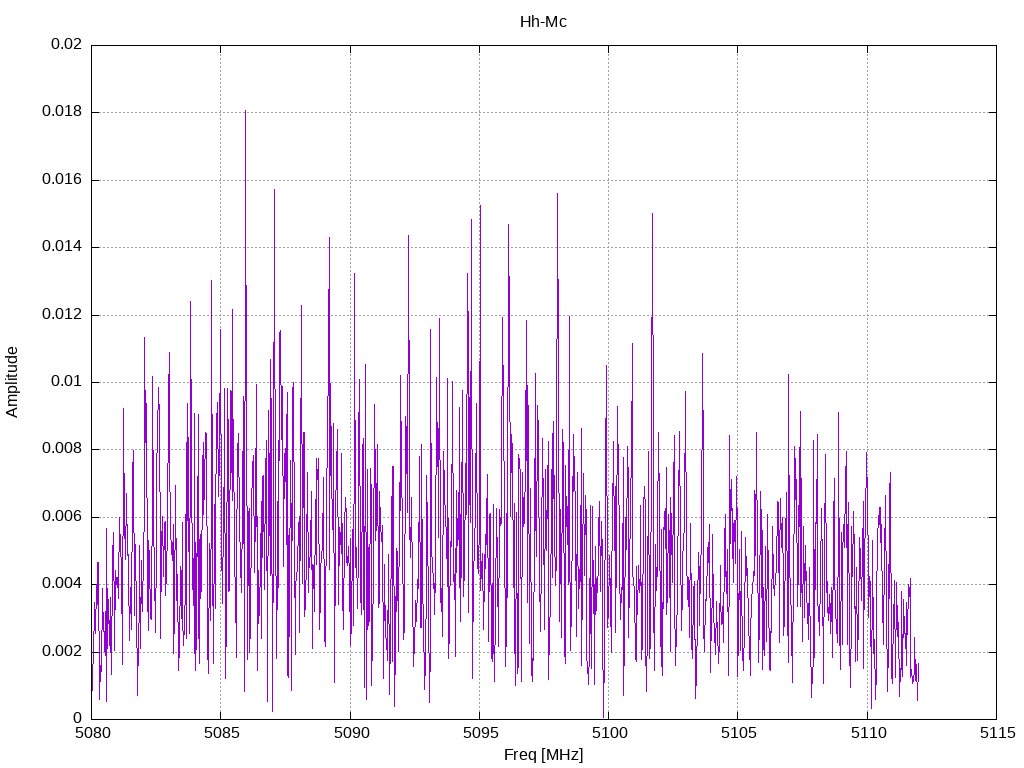Click the 0.018 y-axis tick label

click(62, 112)
